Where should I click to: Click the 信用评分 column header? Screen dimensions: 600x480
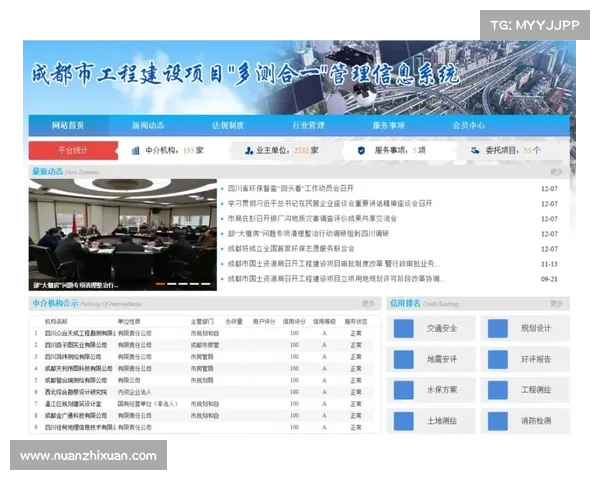tap(294, 322)
